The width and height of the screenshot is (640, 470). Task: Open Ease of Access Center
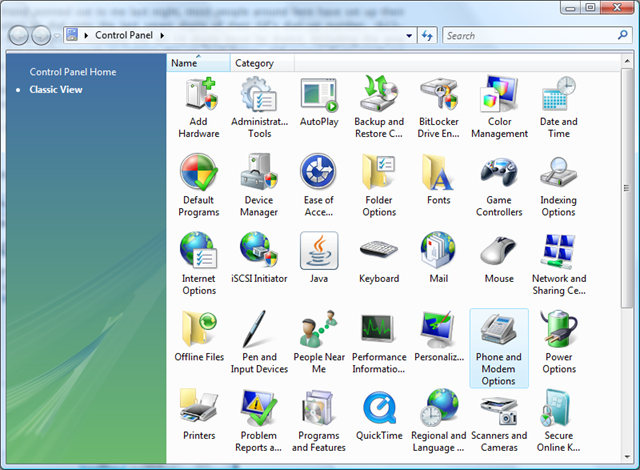click(319, 186)
